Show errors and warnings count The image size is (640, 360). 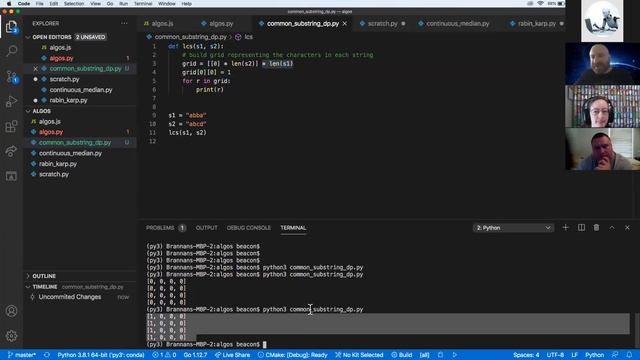point(164,355)
